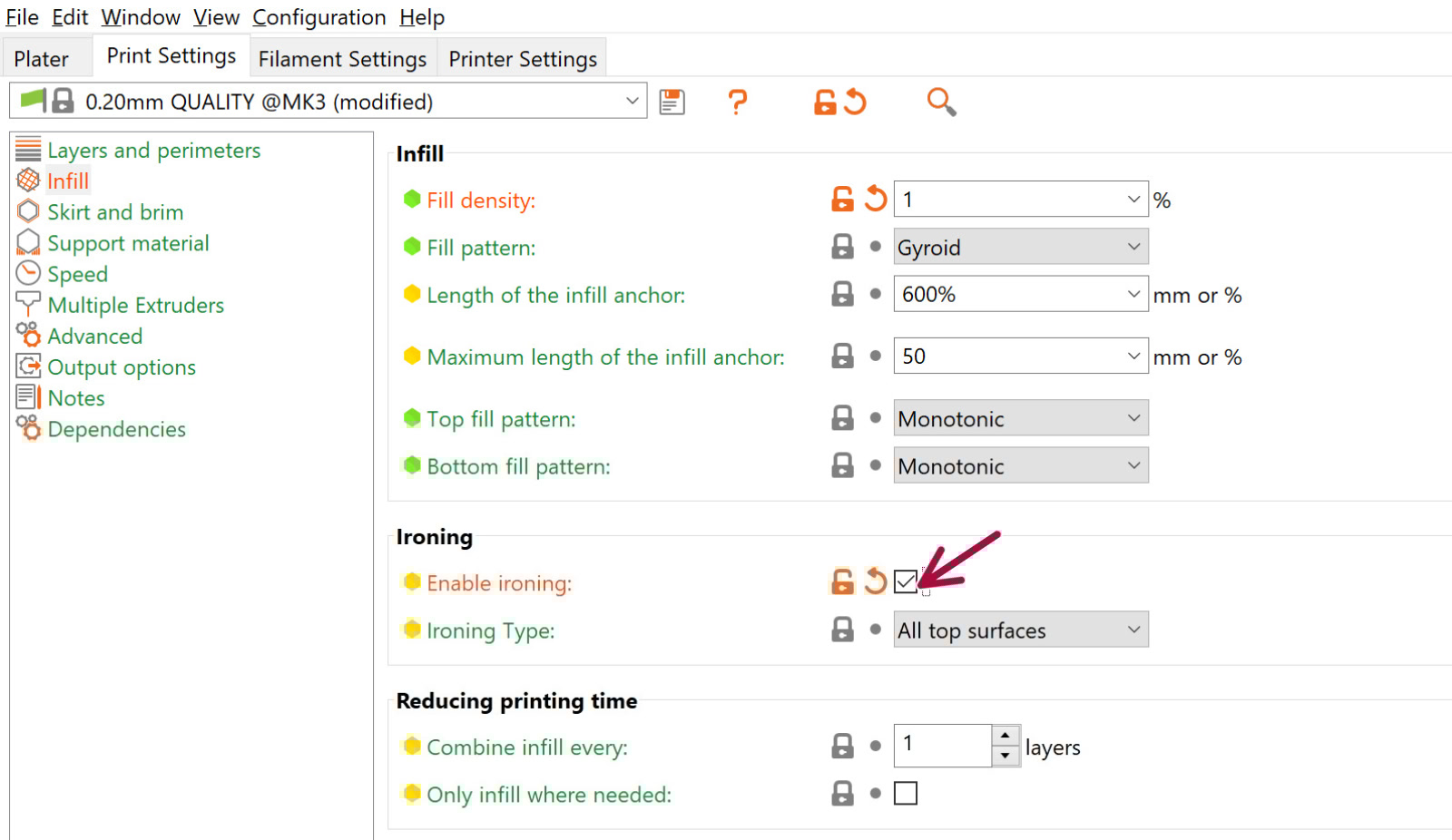This screenshot has height=840, width=1452.
Task: Open the Fill pattern Gyroid dropdown
Action: click(1020, 247)
